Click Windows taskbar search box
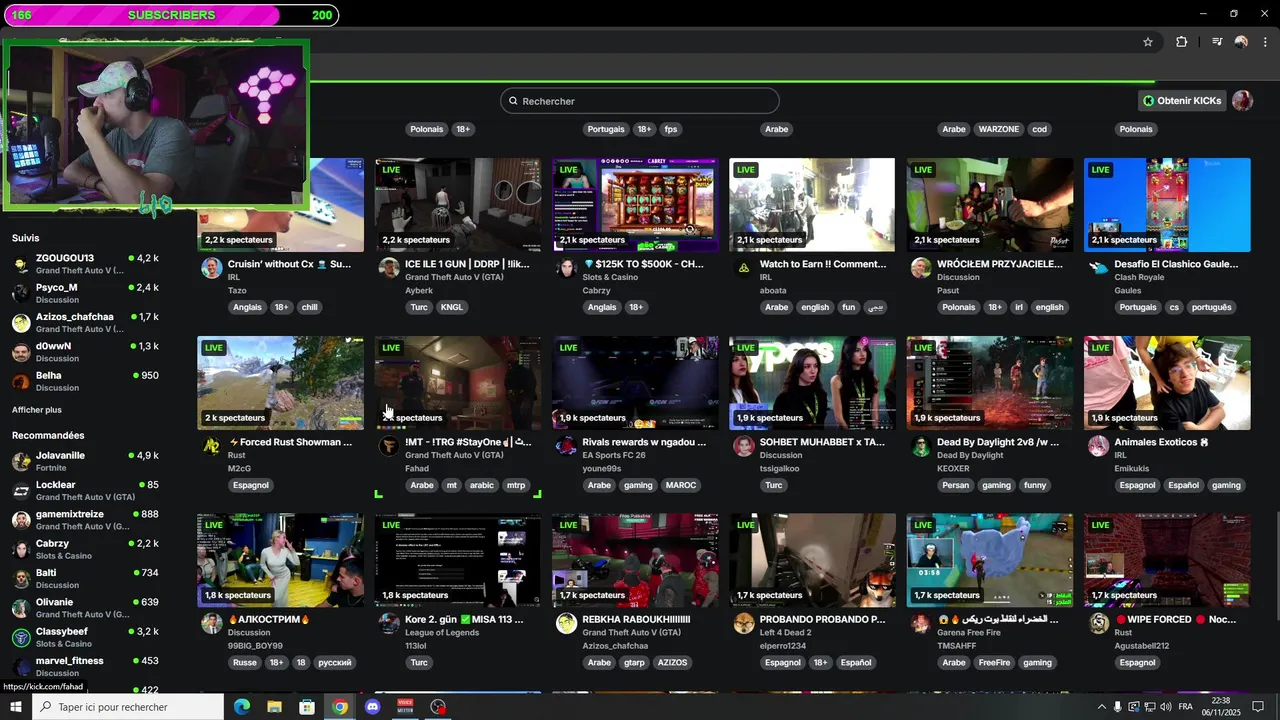Screen dimensions: 1280x720 pos(128,707)
